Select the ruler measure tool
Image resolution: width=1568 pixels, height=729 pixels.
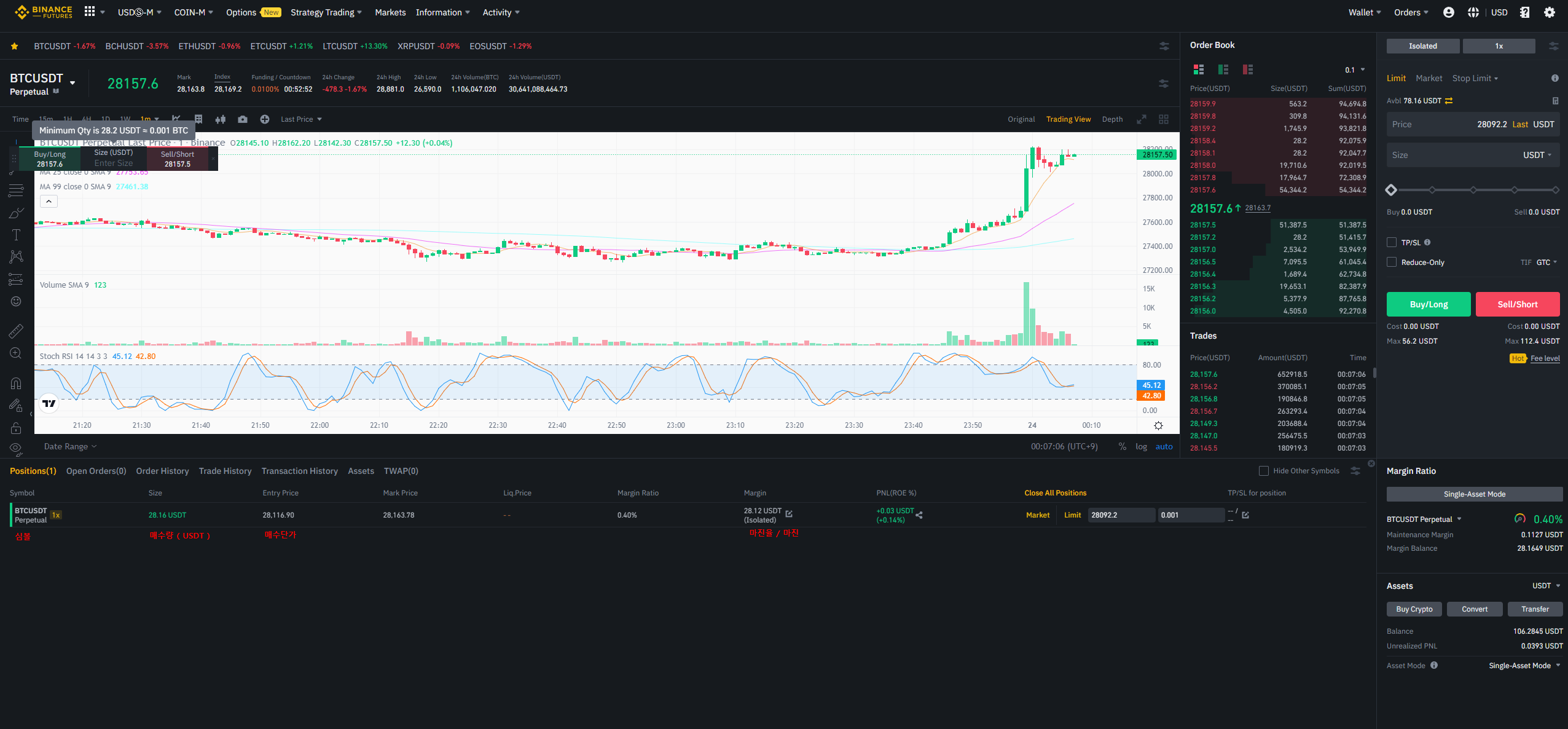point(16,331)
